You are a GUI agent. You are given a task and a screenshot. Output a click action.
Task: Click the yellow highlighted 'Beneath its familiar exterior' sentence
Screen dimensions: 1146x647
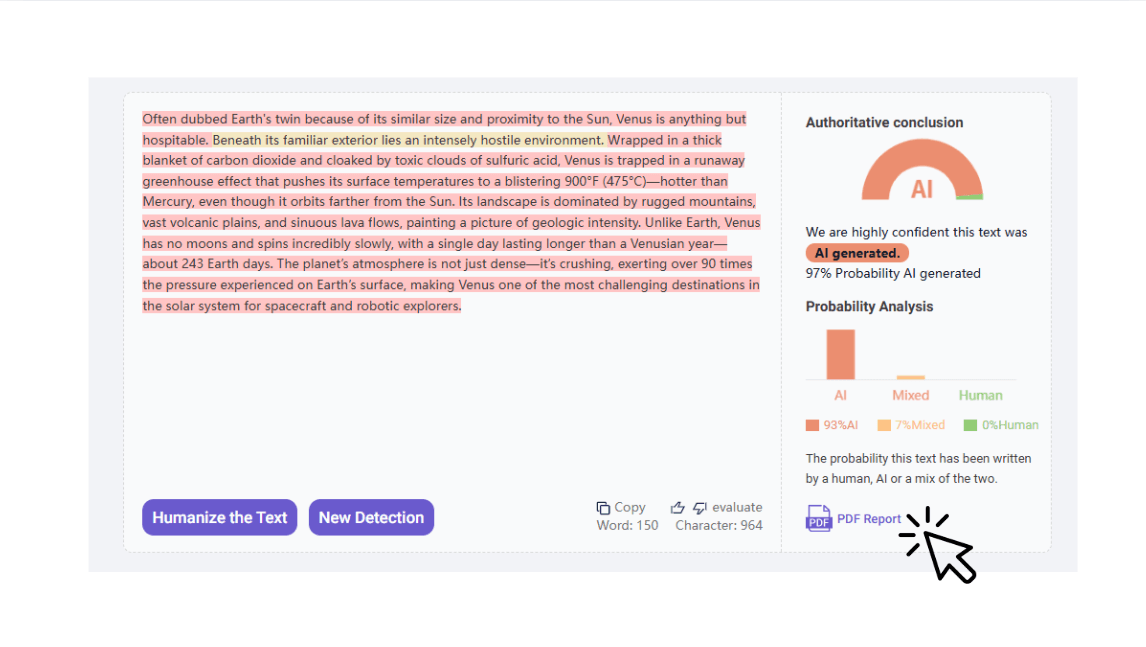[408, 140]
